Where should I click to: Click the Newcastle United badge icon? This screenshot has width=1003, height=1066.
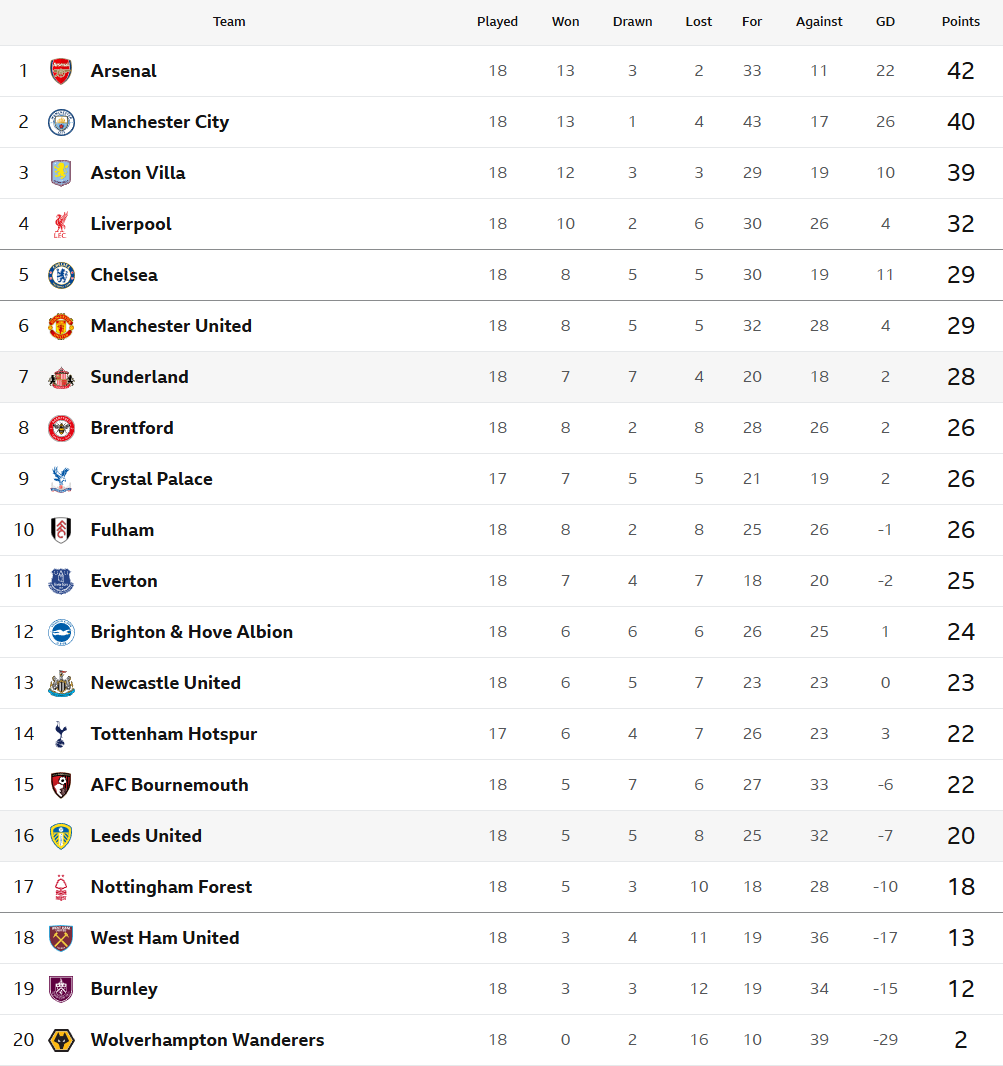pyautogui.click(x=61, y=683)
